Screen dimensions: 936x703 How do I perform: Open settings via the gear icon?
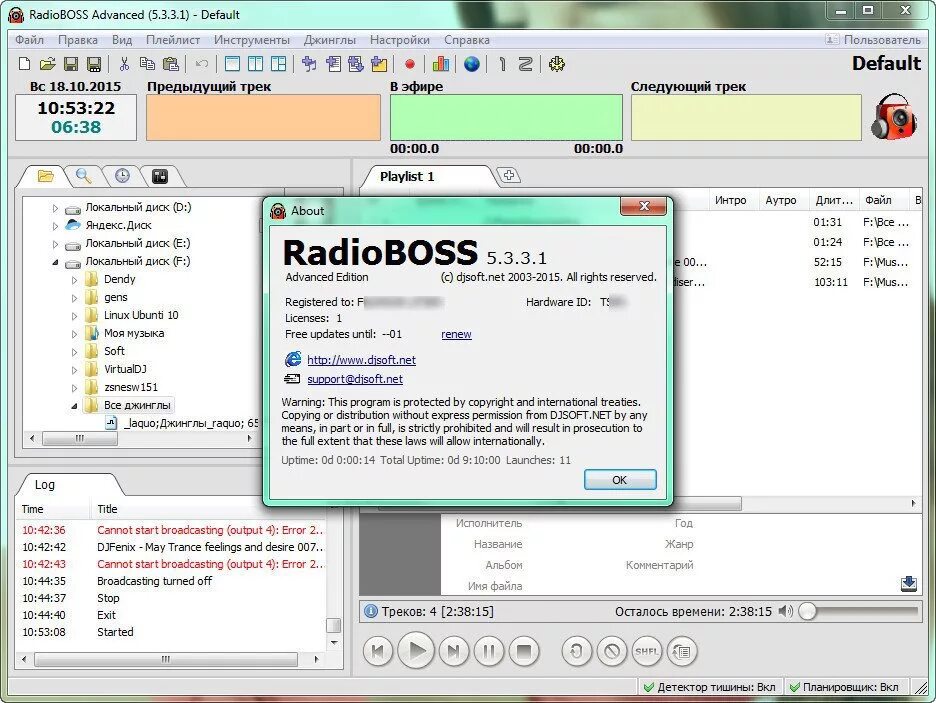tap(556, 64)
